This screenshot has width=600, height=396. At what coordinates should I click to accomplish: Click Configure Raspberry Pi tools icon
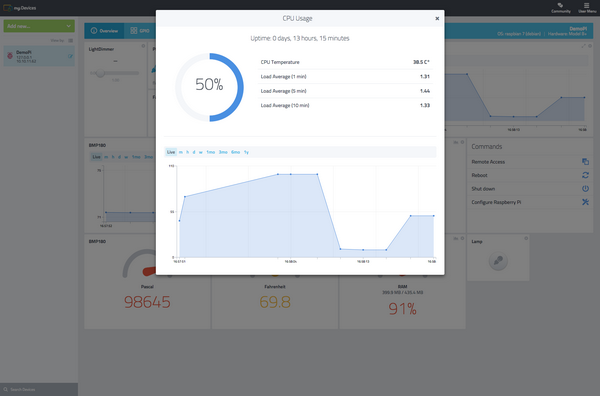click(x=585, y=202)
